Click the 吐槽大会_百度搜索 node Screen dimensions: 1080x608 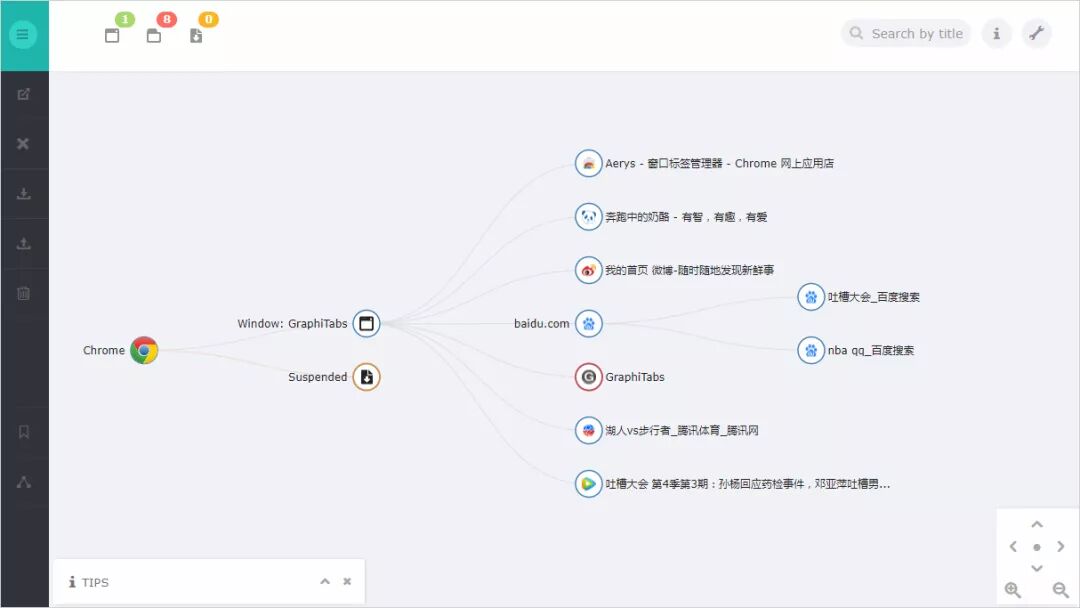click(811, 297)
